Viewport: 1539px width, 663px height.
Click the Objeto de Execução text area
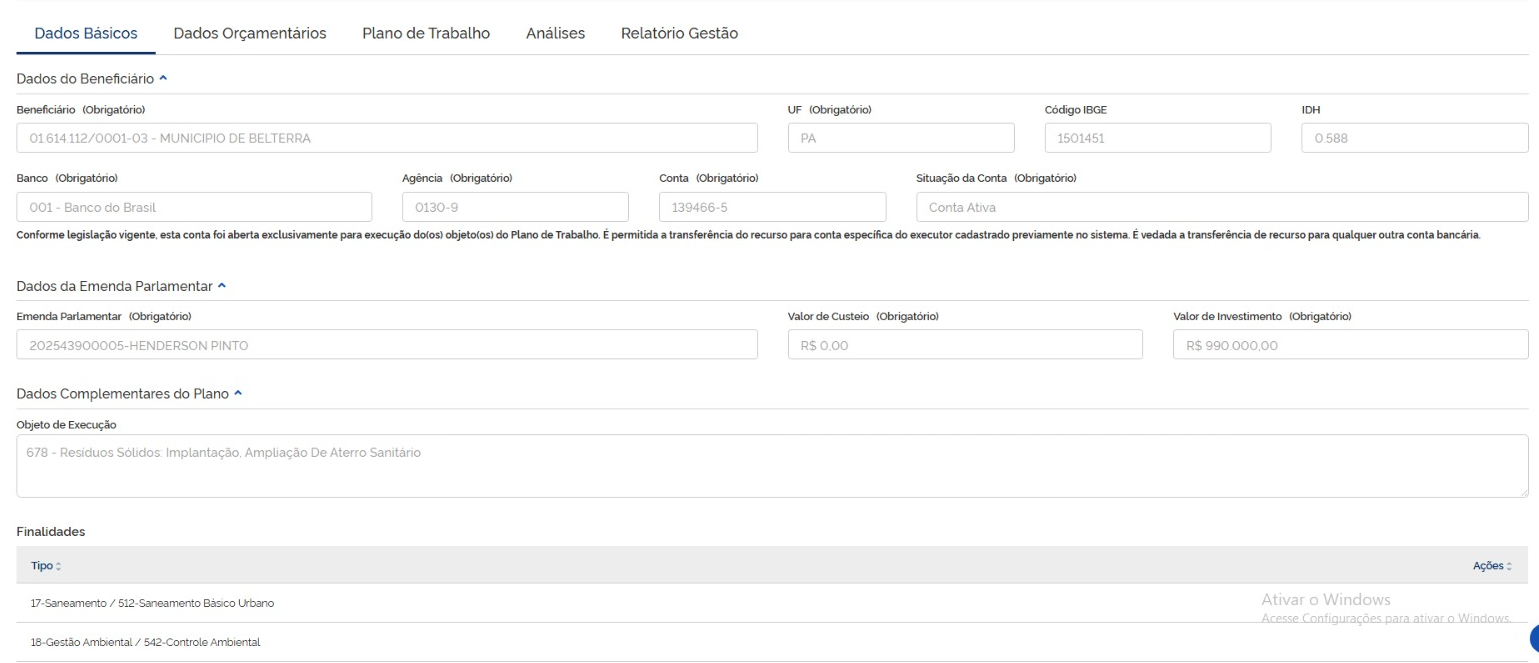tap(772, 466)
